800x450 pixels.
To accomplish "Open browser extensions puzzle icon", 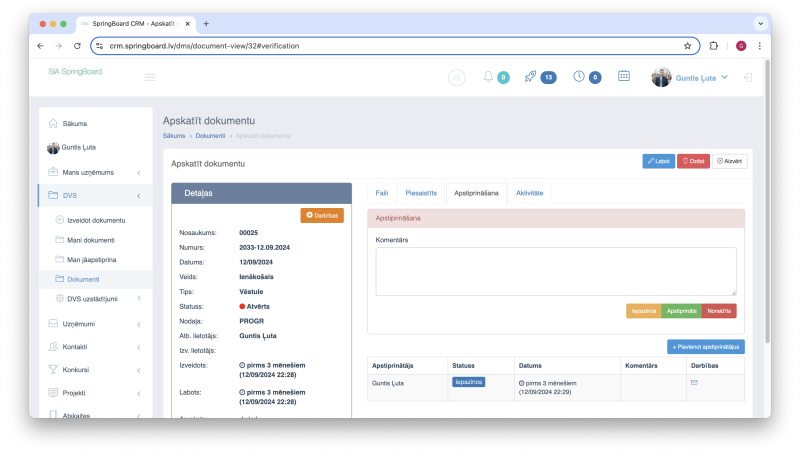I will [x=713, y=46].
